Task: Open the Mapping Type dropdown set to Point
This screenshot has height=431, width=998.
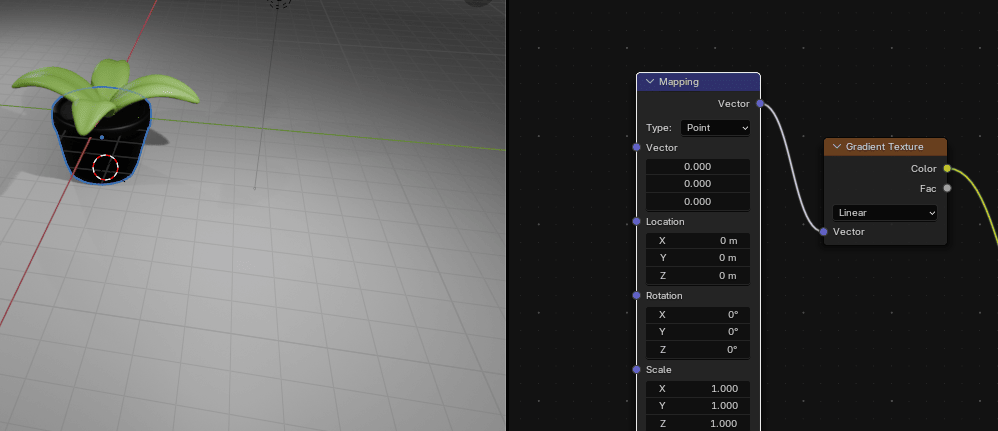Action: click(715, 128)
